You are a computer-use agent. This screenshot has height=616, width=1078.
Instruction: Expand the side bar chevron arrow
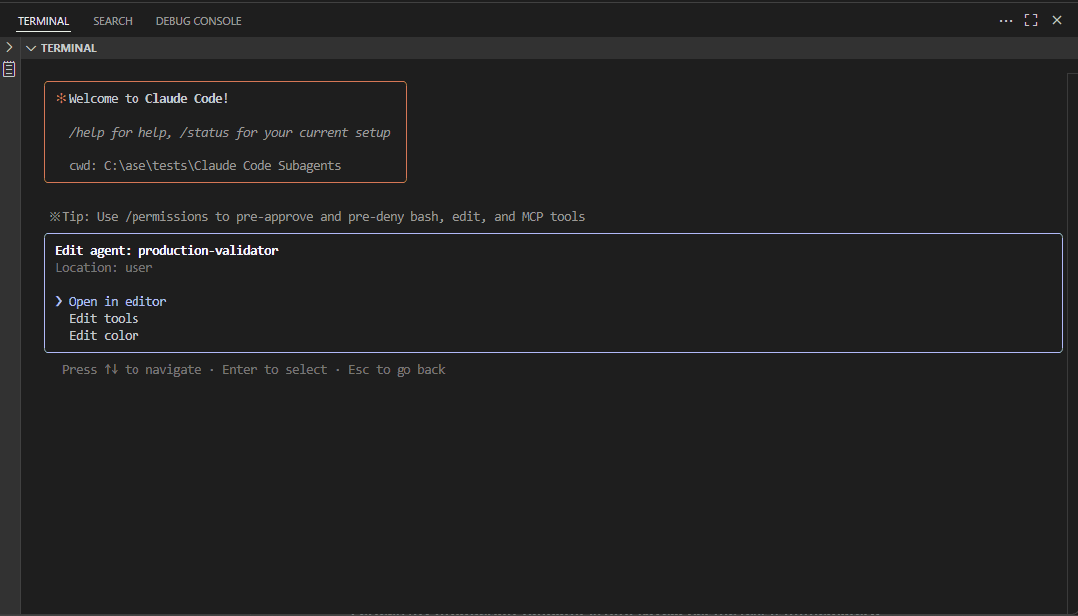(9, 47)
